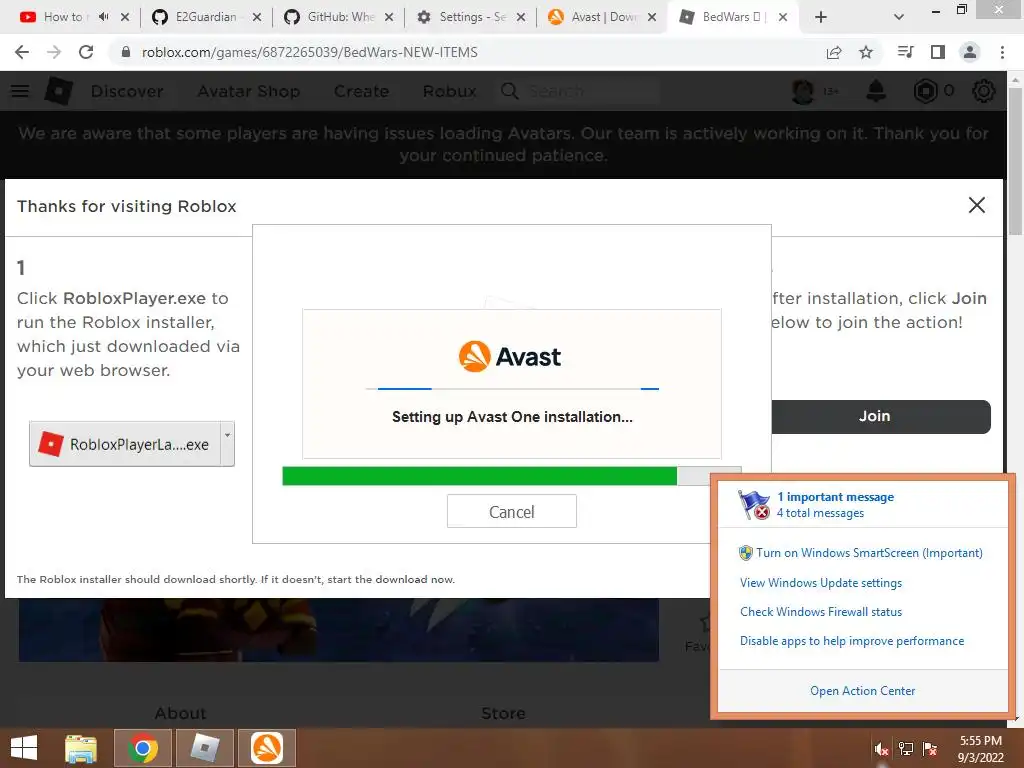
Task: Open Roblox from the taskbar
Action: click(x=205, y=748)
